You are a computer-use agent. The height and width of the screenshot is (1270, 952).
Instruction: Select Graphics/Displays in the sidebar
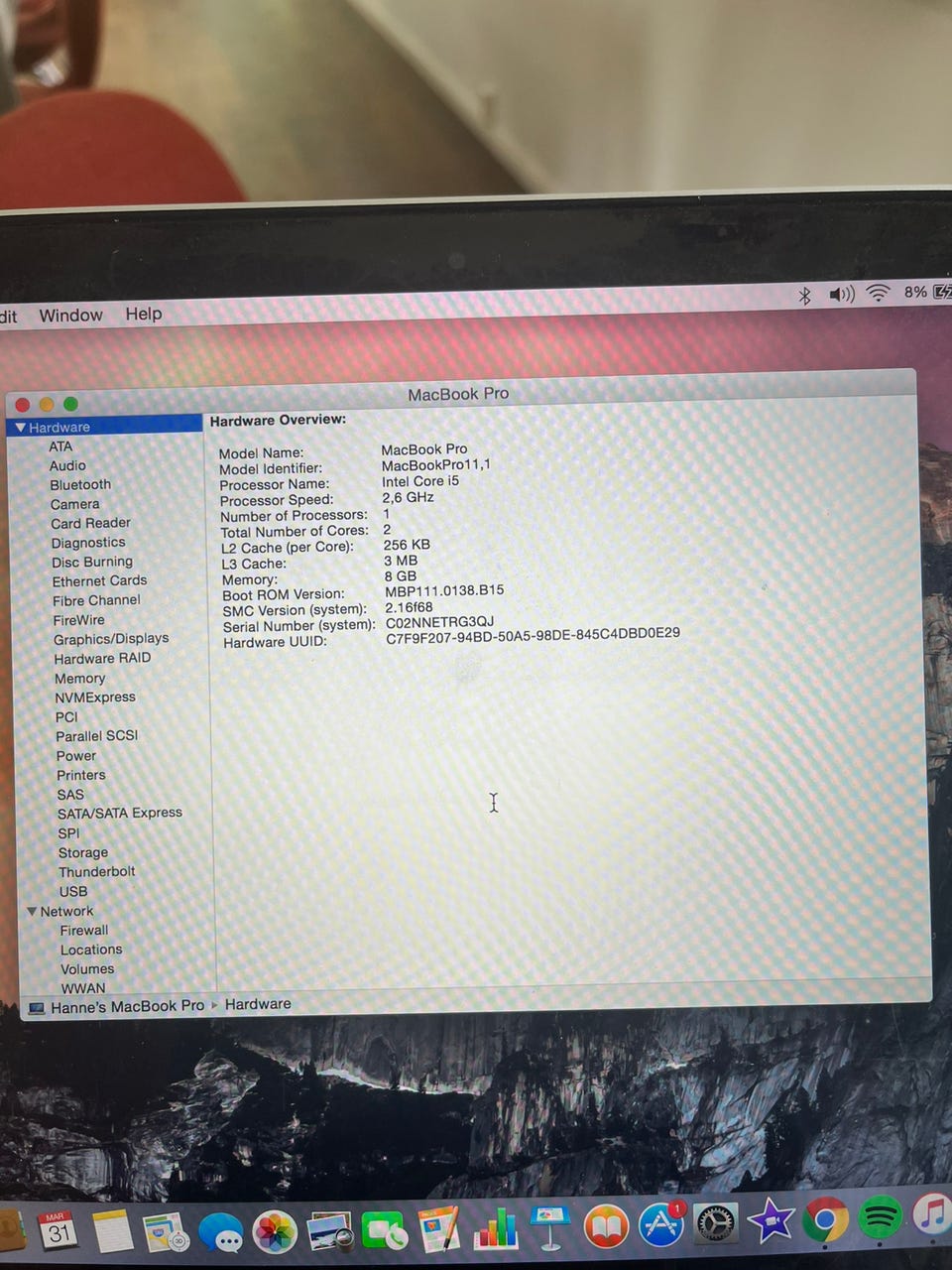111,639
